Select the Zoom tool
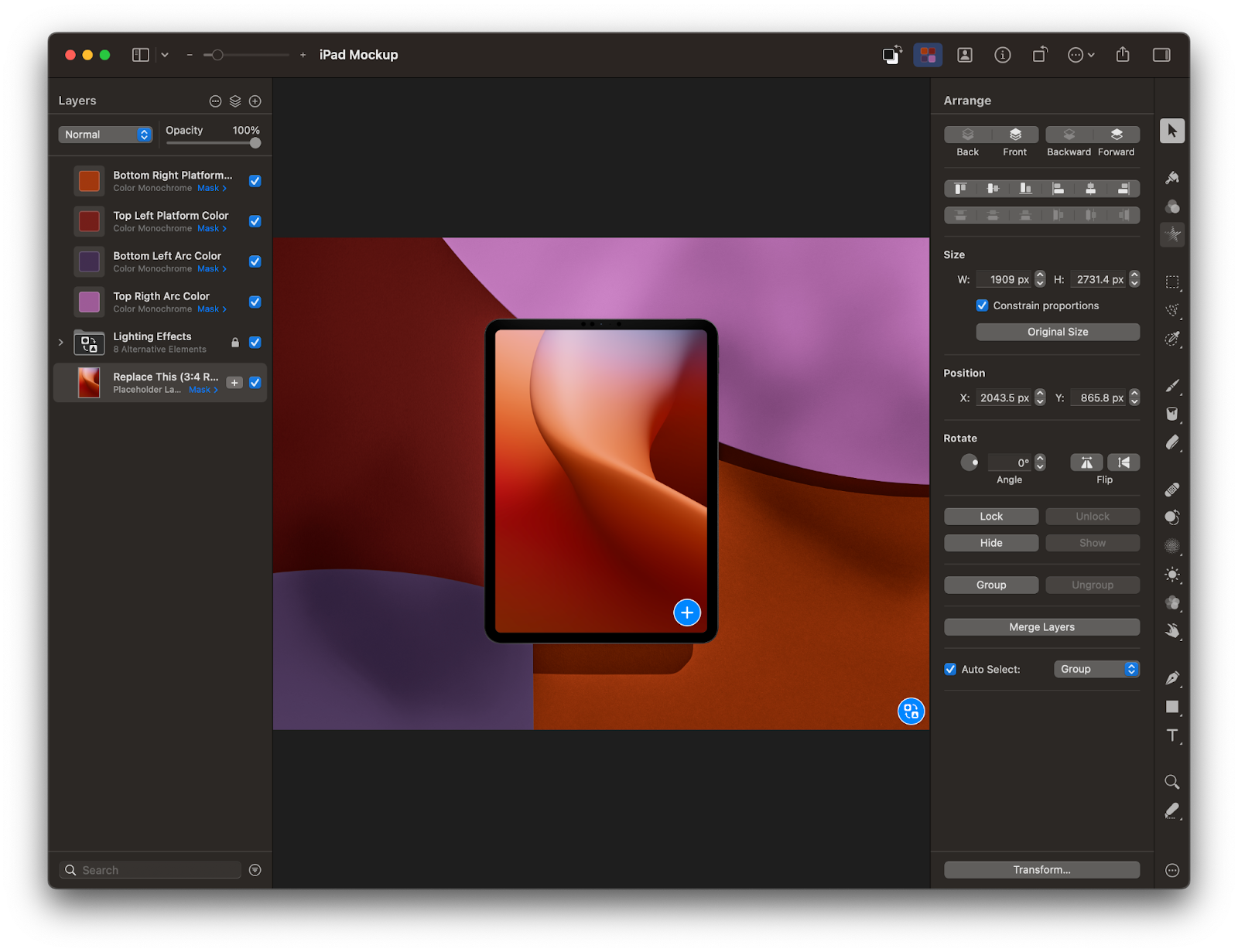 (x=1171, y=782)
